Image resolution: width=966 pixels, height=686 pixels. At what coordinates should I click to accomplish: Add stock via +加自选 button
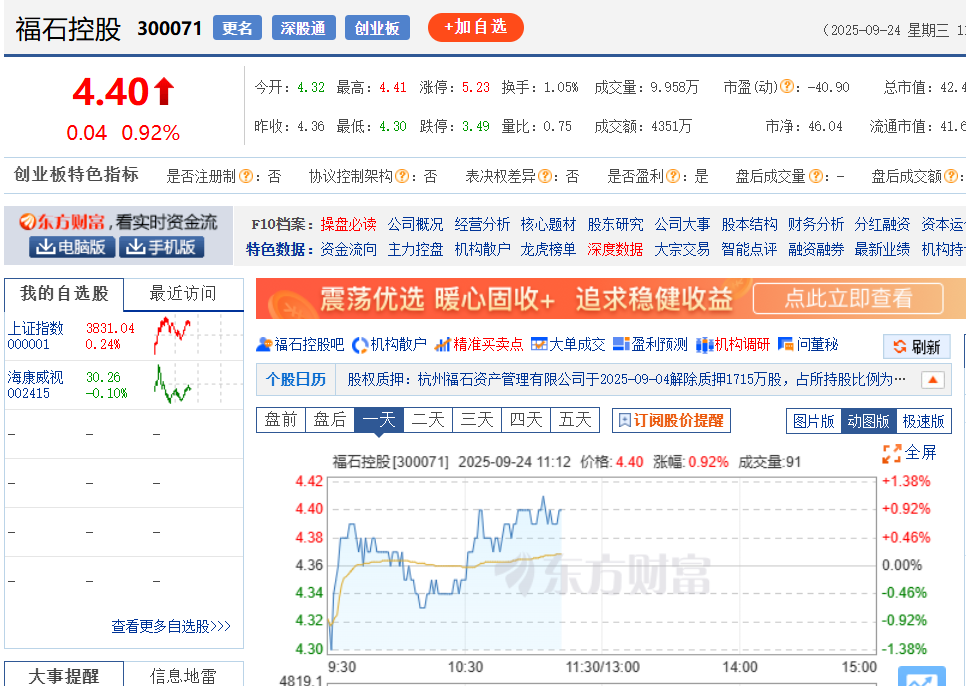(476, 28)
